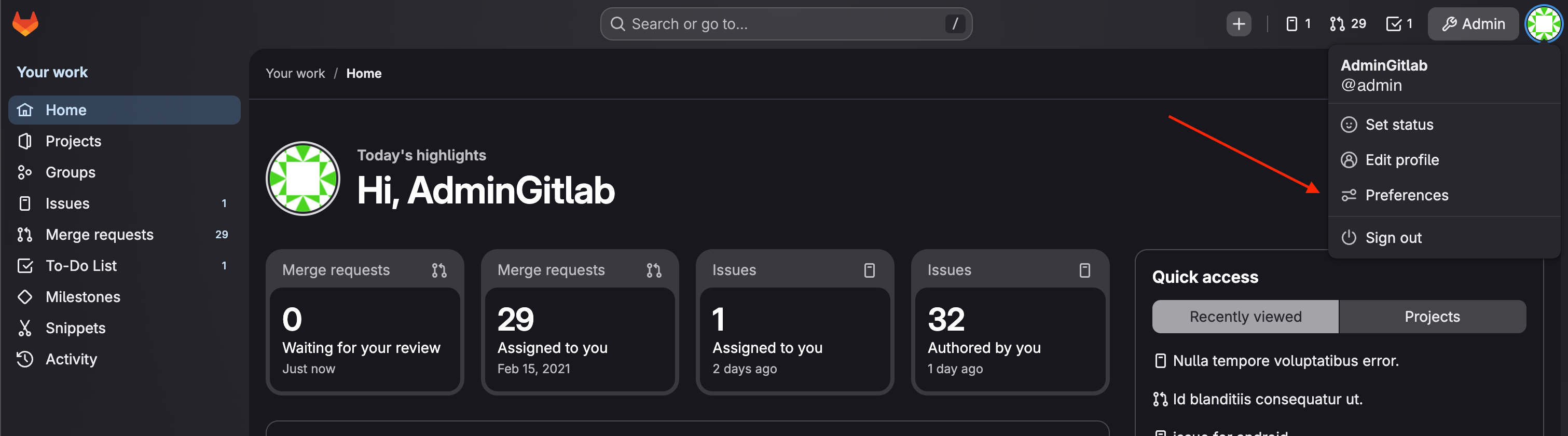1568x436 pixels.
Task: Open To-Do List in sidebar
Action: 125,266
